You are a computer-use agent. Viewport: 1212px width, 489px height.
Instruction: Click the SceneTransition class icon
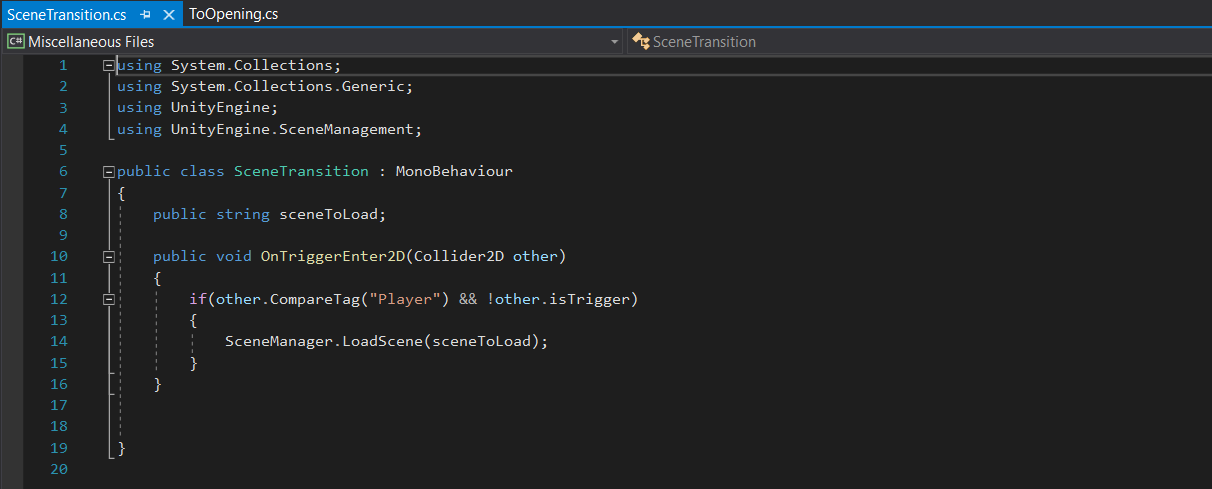tap(641, 42)
